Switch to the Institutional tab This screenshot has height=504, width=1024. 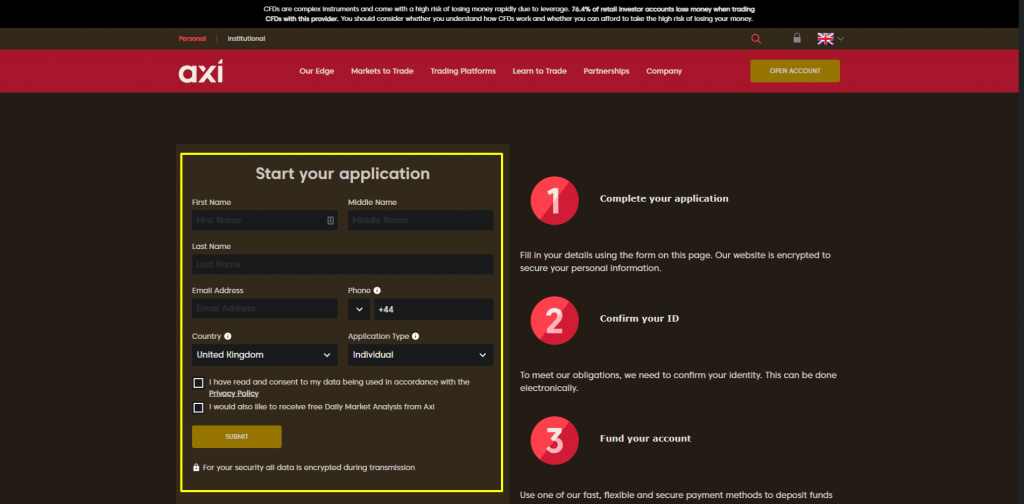tap(246, 39)
